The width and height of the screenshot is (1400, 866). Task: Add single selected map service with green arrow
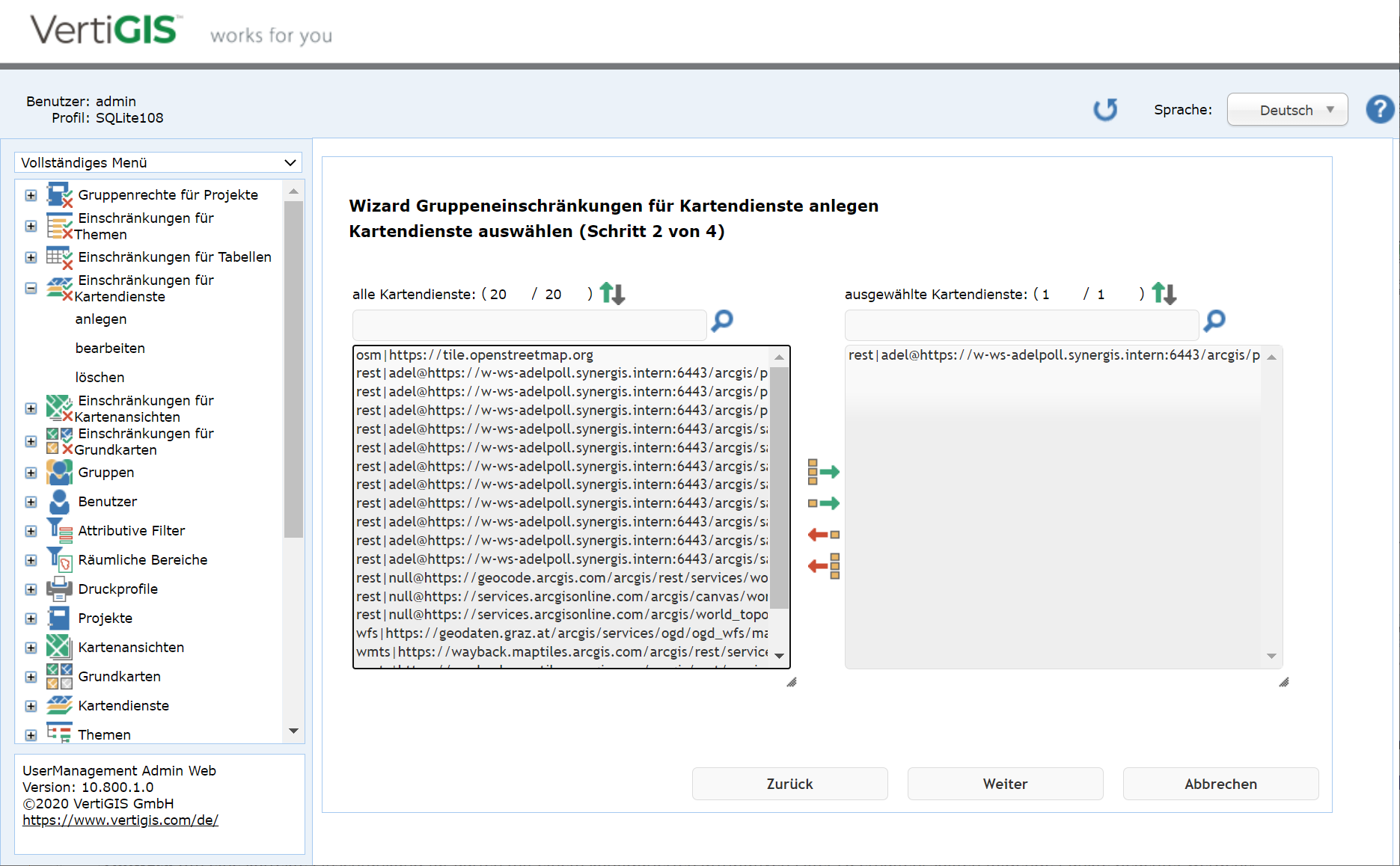pyautogui.click(x=823, y=503)
